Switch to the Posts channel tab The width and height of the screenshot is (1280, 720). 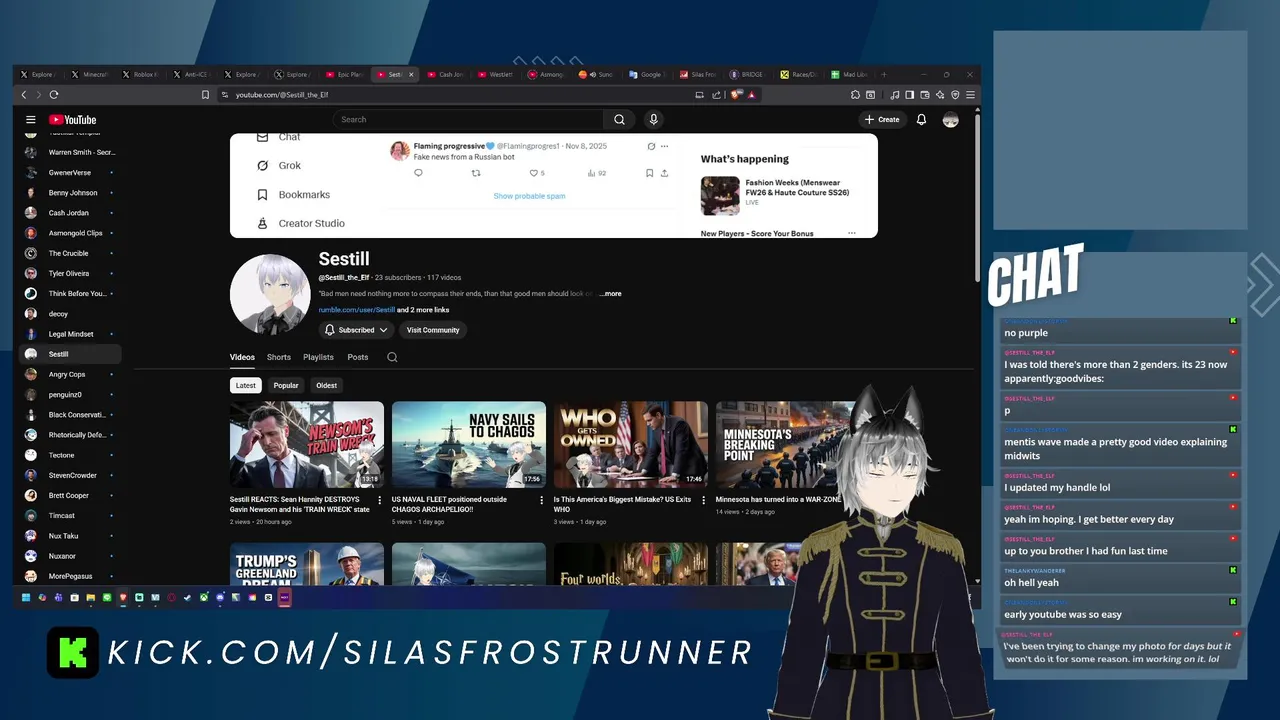click(358, 357)
